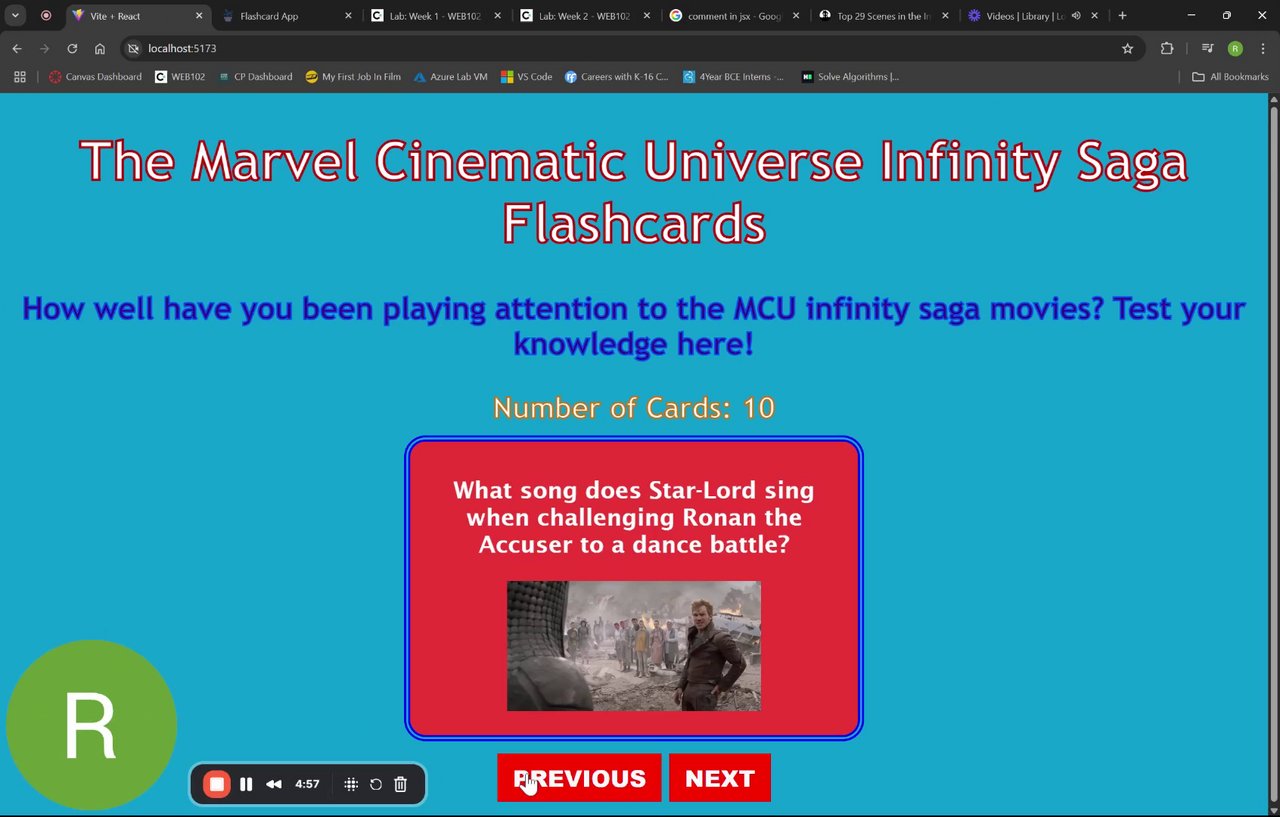Flip the Star-Lord flashcard question text
1280x817 pixels.
tap(634, 518)
